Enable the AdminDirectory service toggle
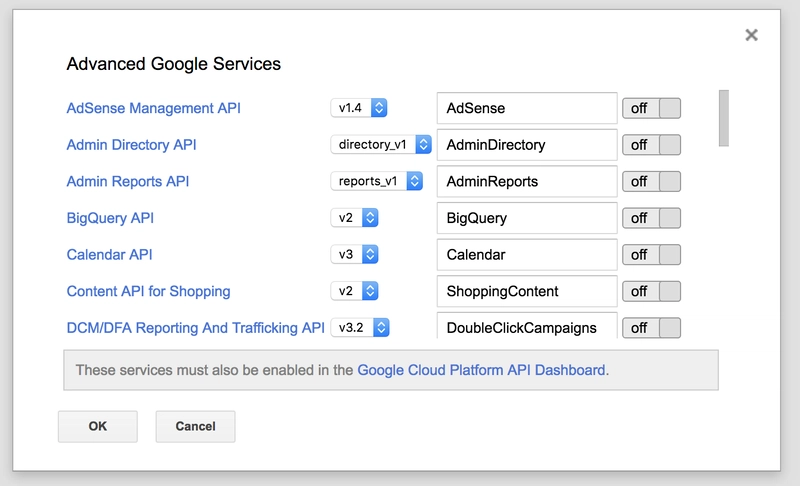800x486 pixels. click(652, 145)
